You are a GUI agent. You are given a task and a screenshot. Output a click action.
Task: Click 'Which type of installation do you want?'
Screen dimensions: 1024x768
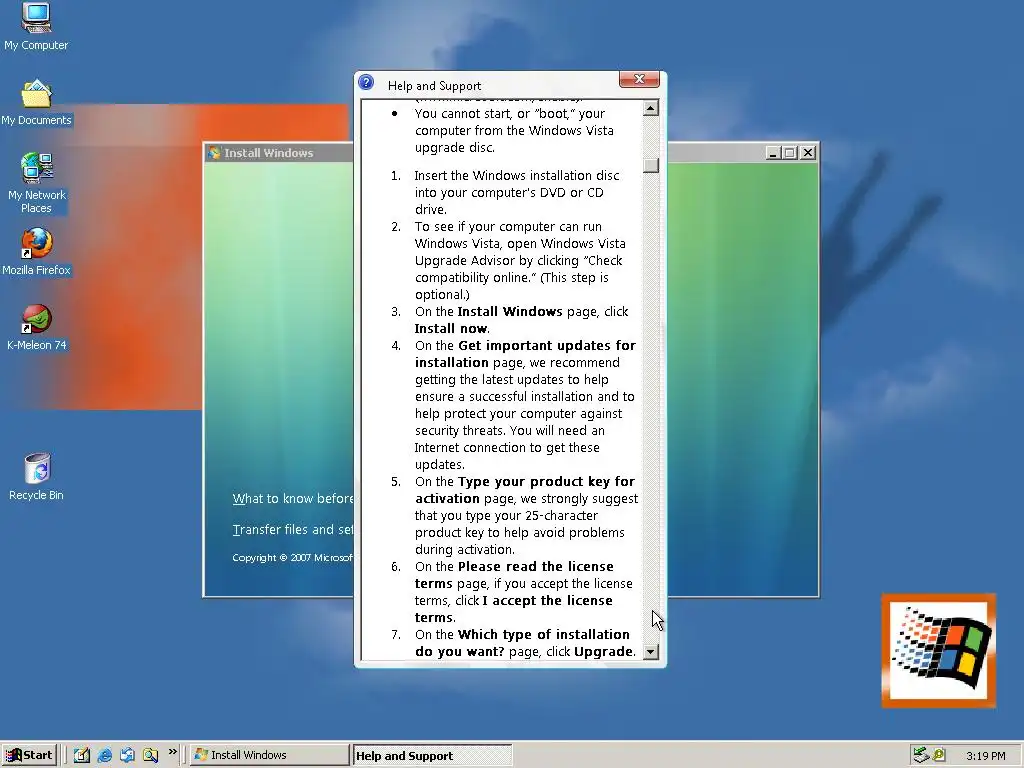(522, 643)
